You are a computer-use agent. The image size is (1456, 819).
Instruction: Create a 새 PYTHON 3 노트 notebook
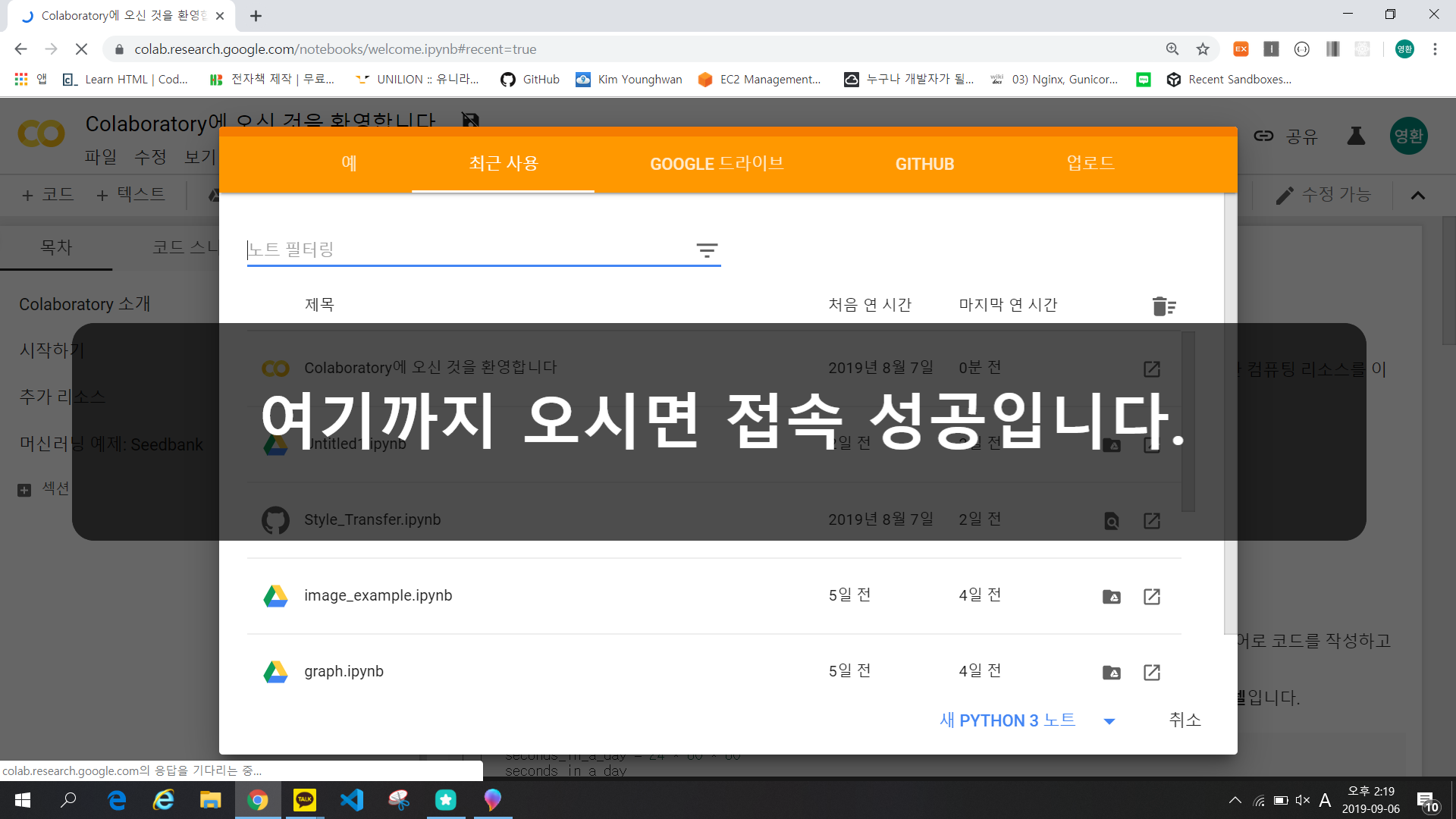point(1007,720)
